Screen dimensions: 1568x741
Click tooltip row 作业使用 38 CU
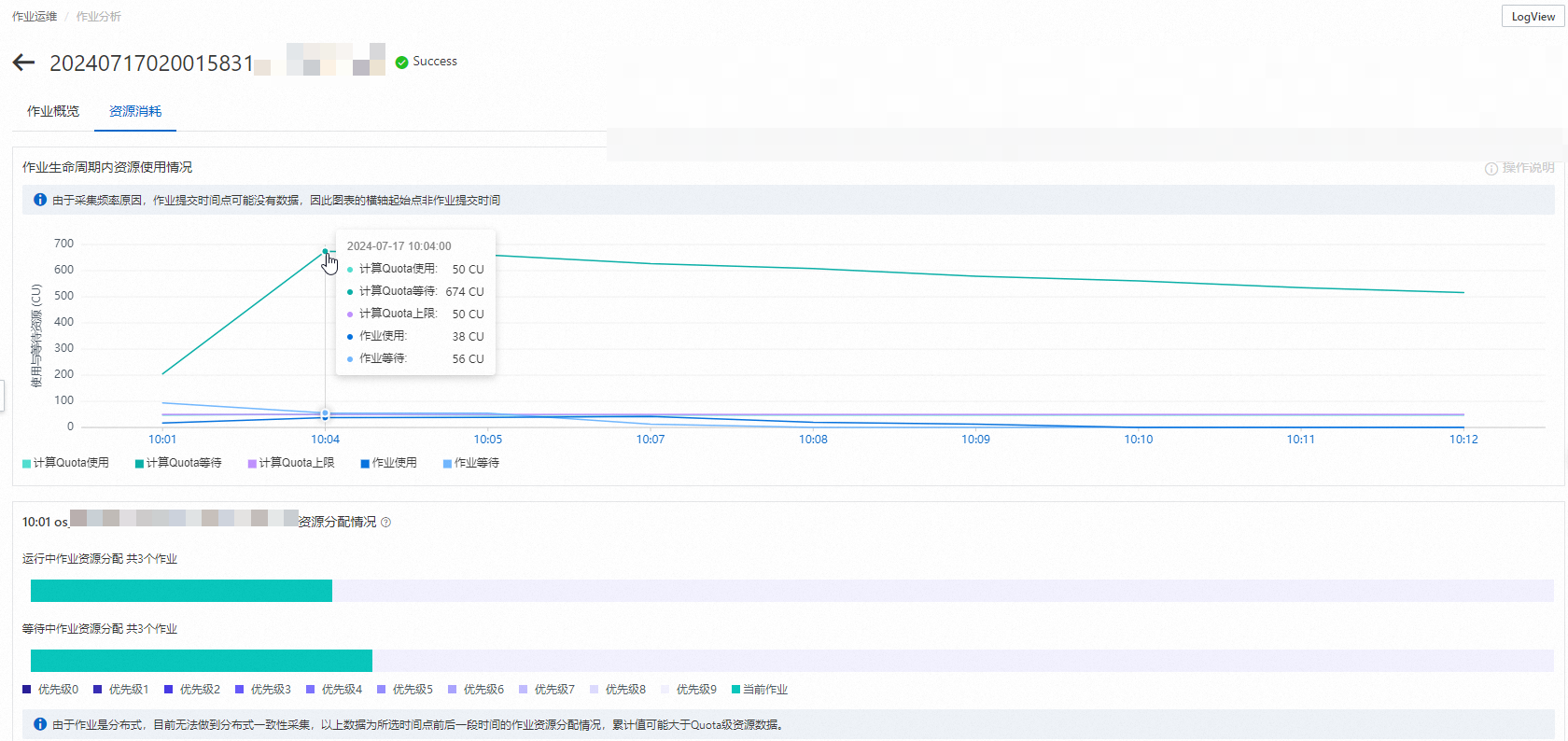click(415, 336)
